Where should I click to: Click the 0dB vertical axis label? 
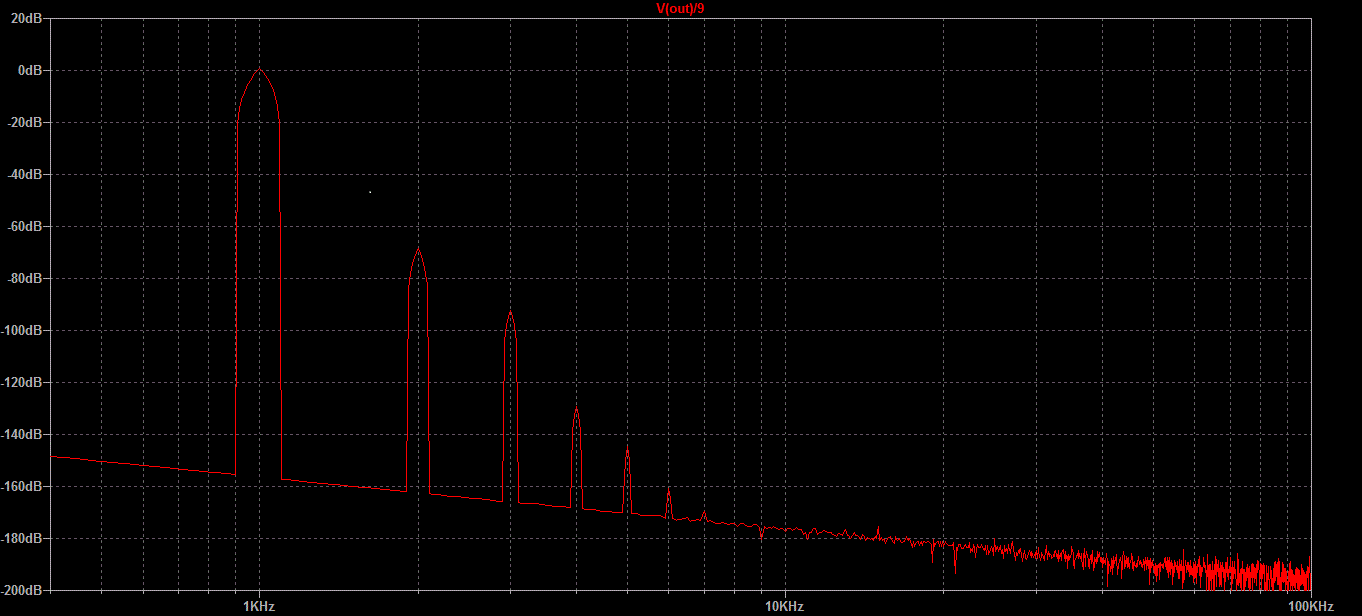click(30, 70)
